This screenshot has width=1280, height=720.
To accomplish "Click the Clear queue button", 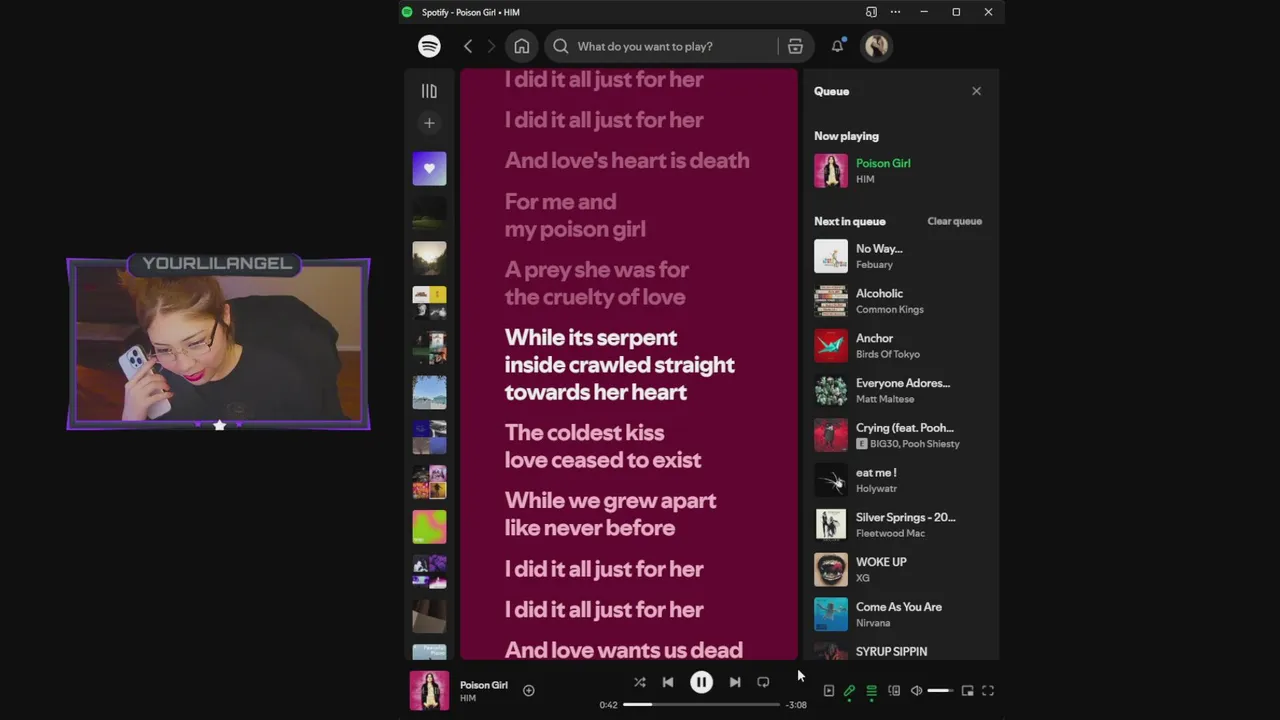I will (955, 221).
